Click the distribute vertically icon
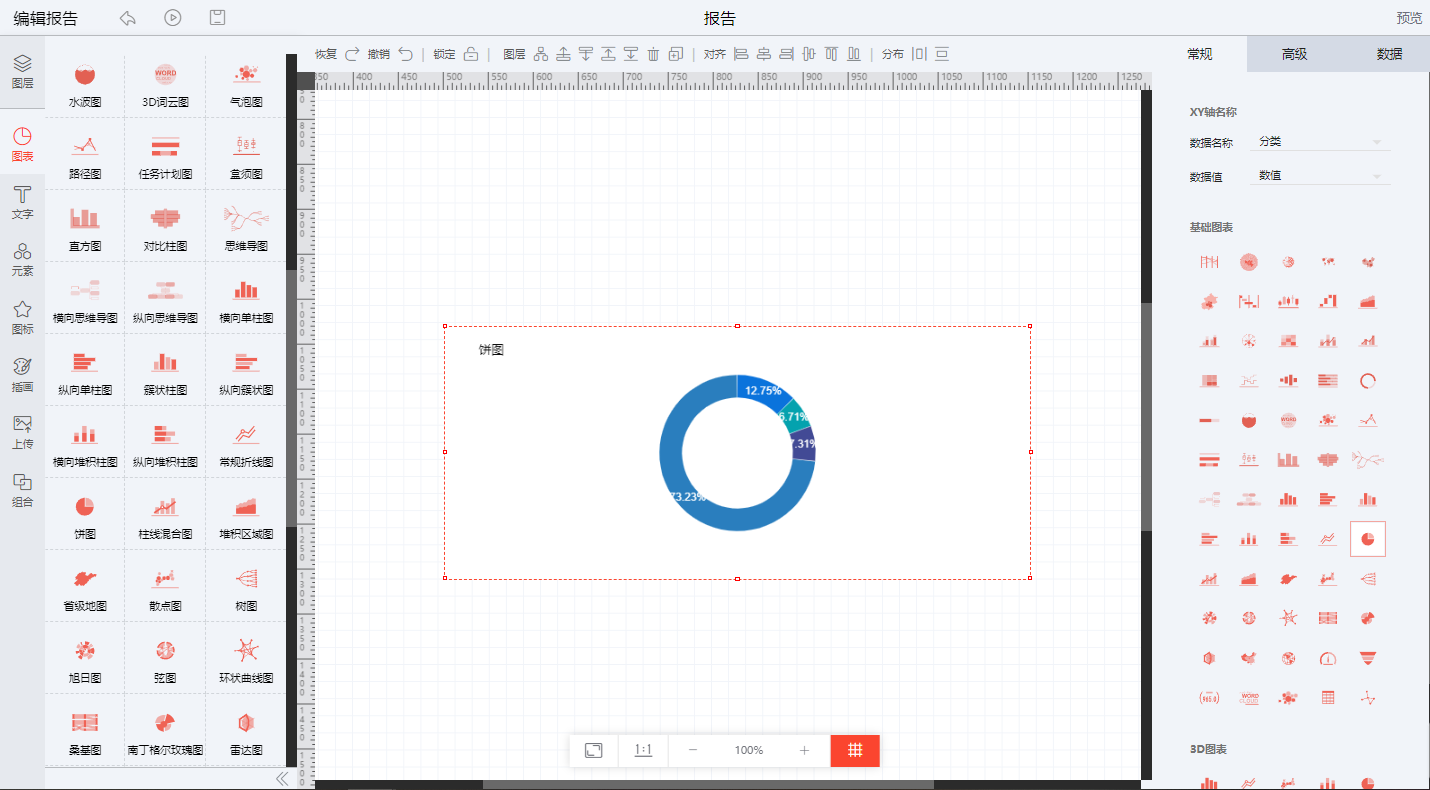This screenshot has width=1430, height=790. [942, 54]
